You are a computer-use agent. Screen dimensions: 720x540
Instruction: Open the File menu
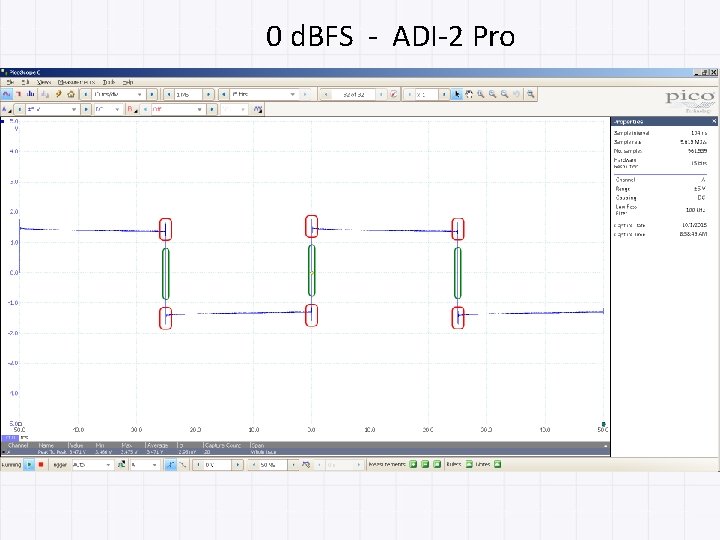click(x=10, y=82)
